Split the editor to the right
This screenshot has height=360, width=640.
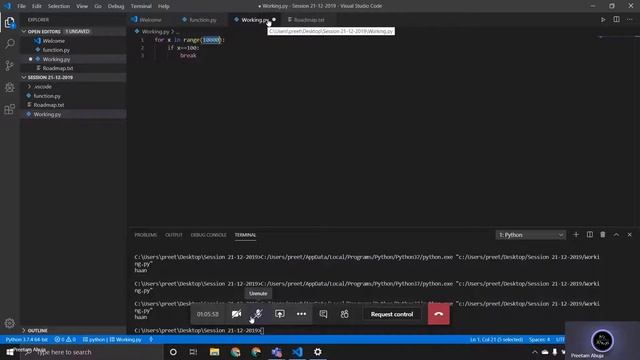(616, 20)
